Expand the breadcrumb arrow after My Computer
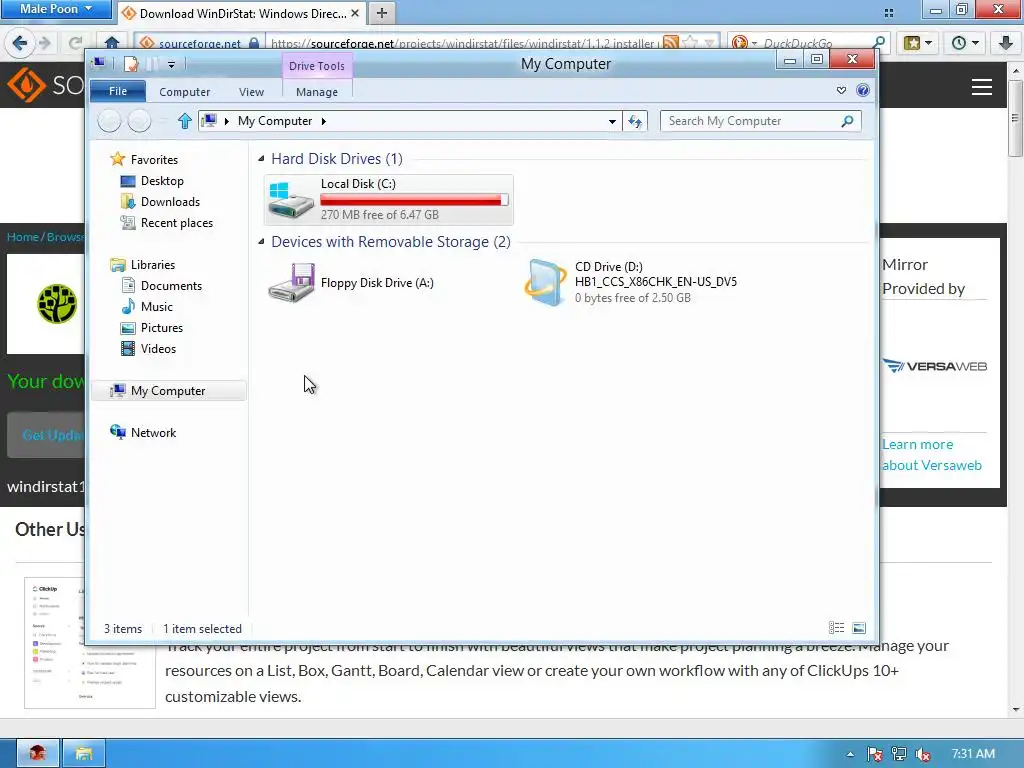Screen dimensions: 1024x768 pyautogui.click(x=324, y=121)
